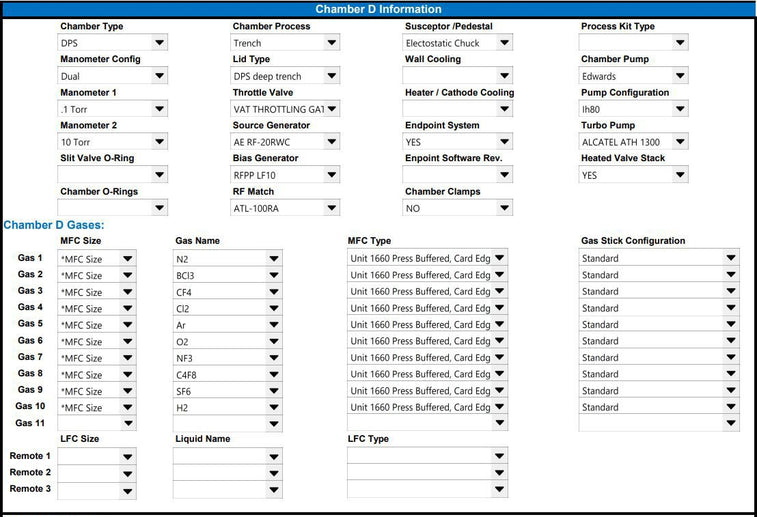Expand the Remote 3 LFC Type dropdown
Screen dimensions: 757x517
pos(427,489)
